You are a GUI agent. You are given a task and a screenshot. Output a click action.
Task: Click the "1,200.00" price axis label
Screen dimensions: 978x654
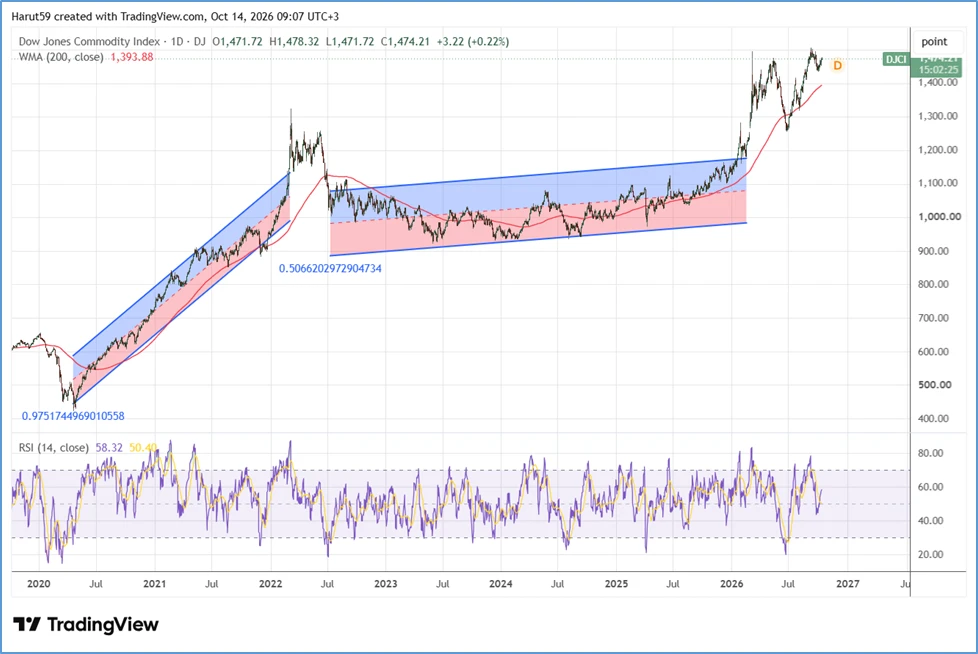point(937,150)
